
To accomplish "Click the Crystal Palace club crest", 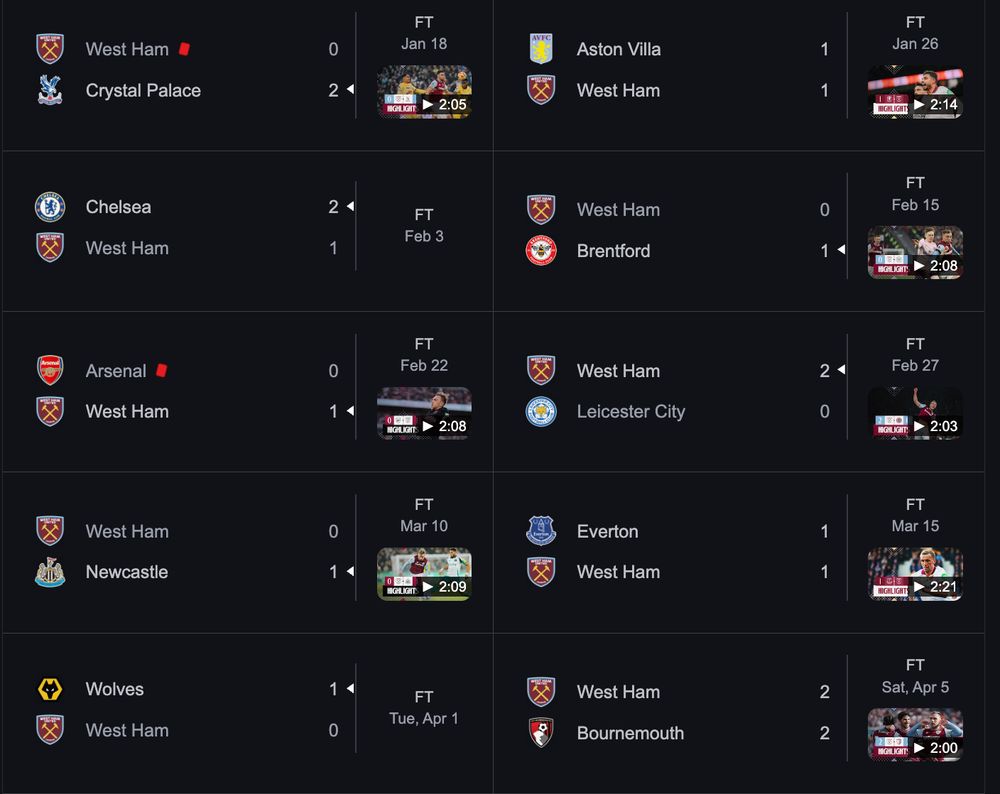I will [50, 90].
